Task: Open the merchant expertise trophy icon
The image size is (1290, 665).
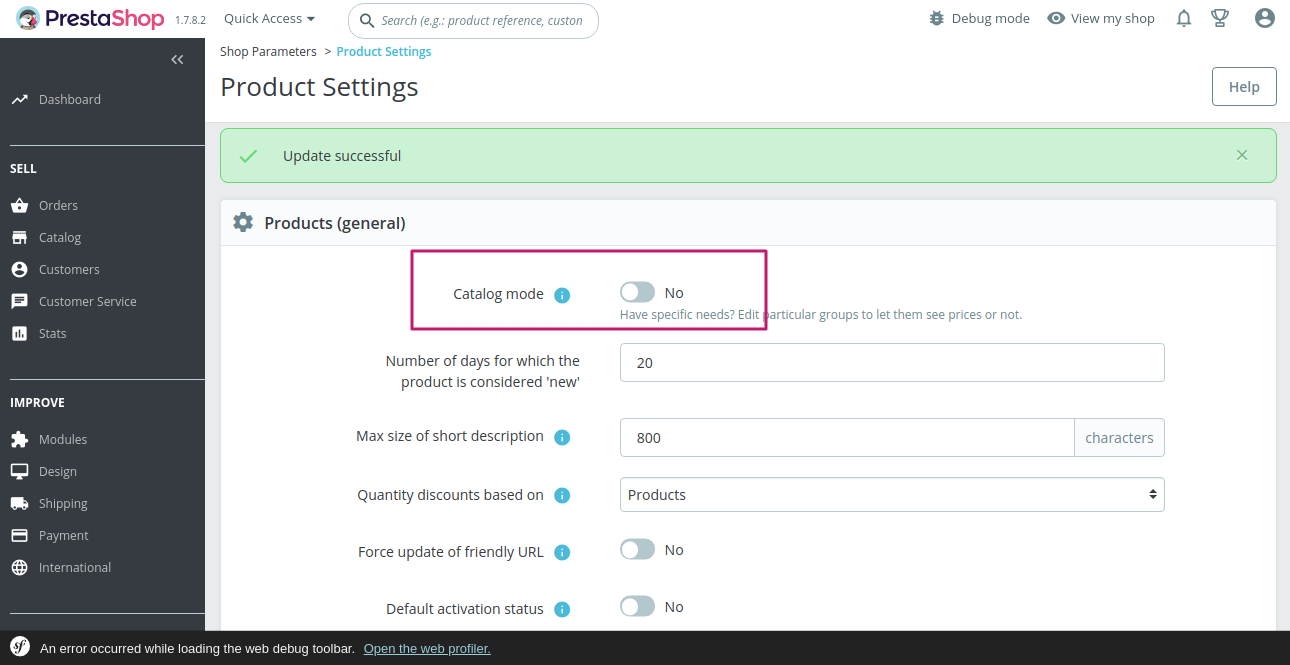Action: tap(1220, 18)
